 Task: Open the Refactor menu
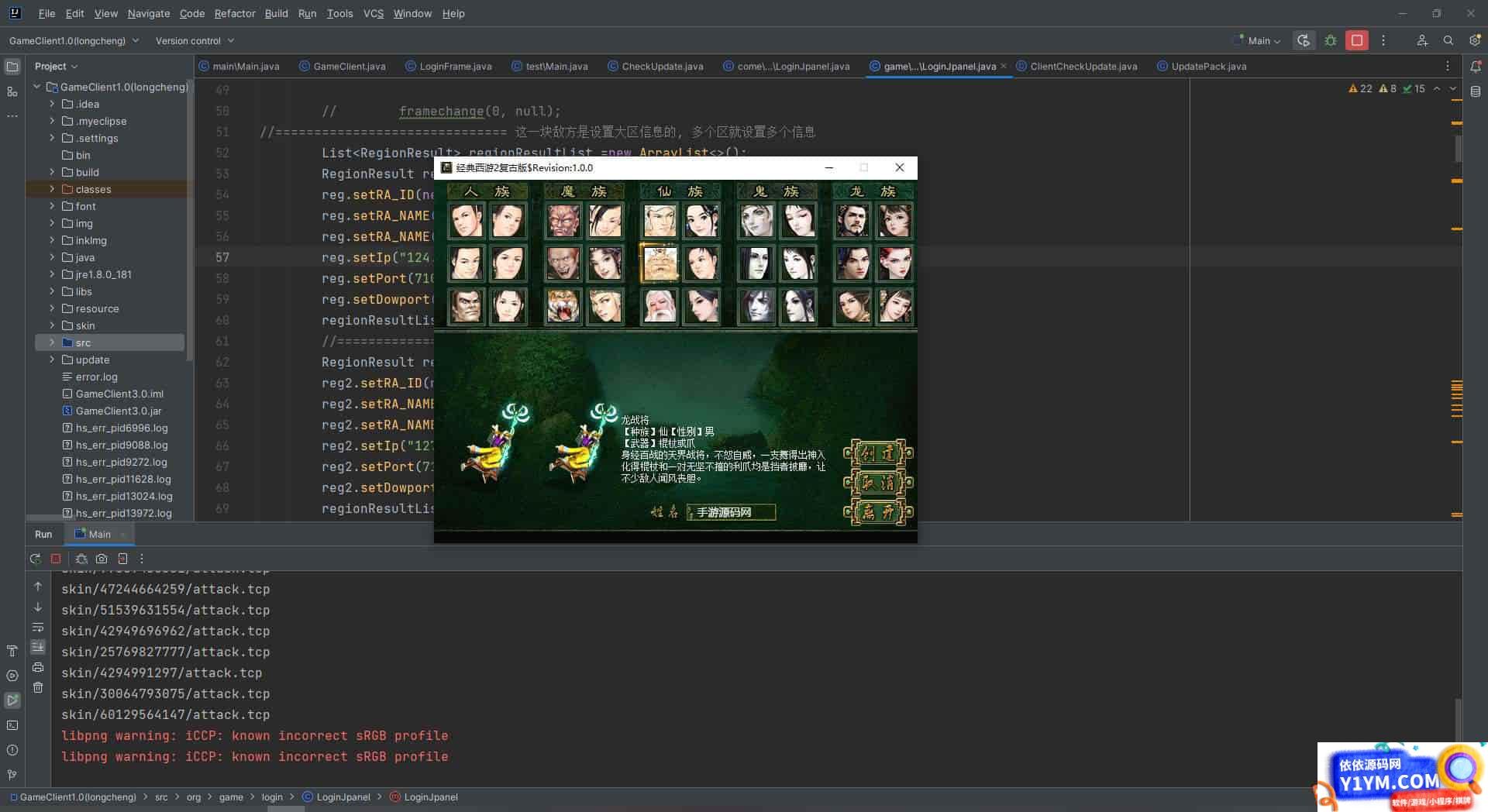pyautogui.click(x=235, y=13)
